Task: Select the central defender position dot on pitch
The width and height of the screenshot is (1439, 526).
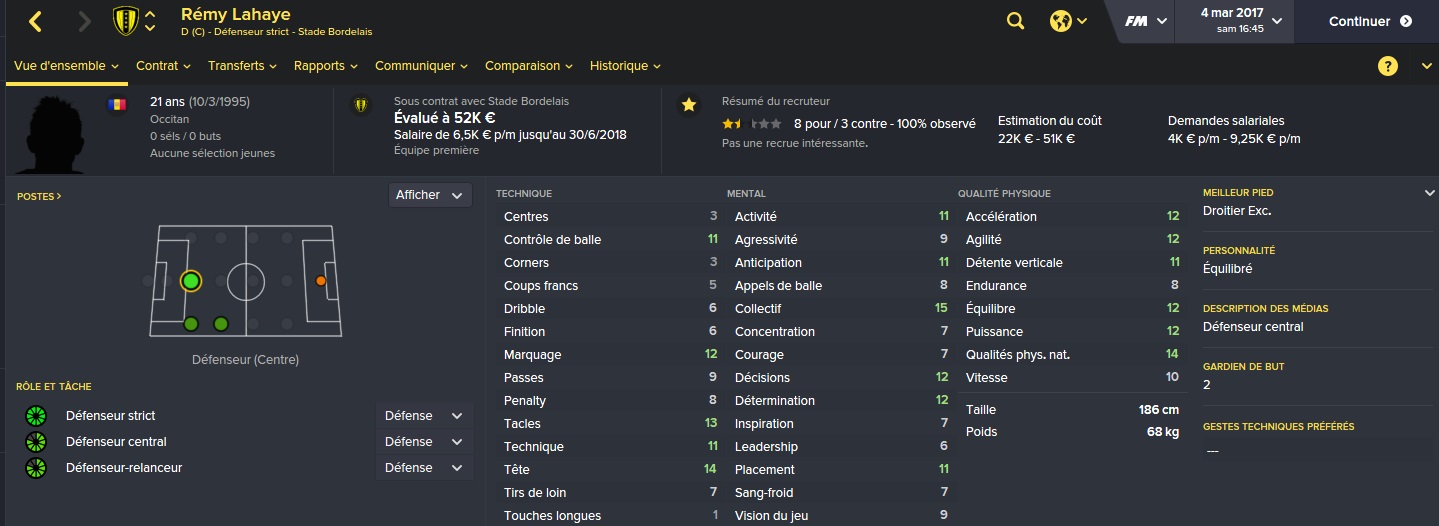Action: click(x=190, y=281)
